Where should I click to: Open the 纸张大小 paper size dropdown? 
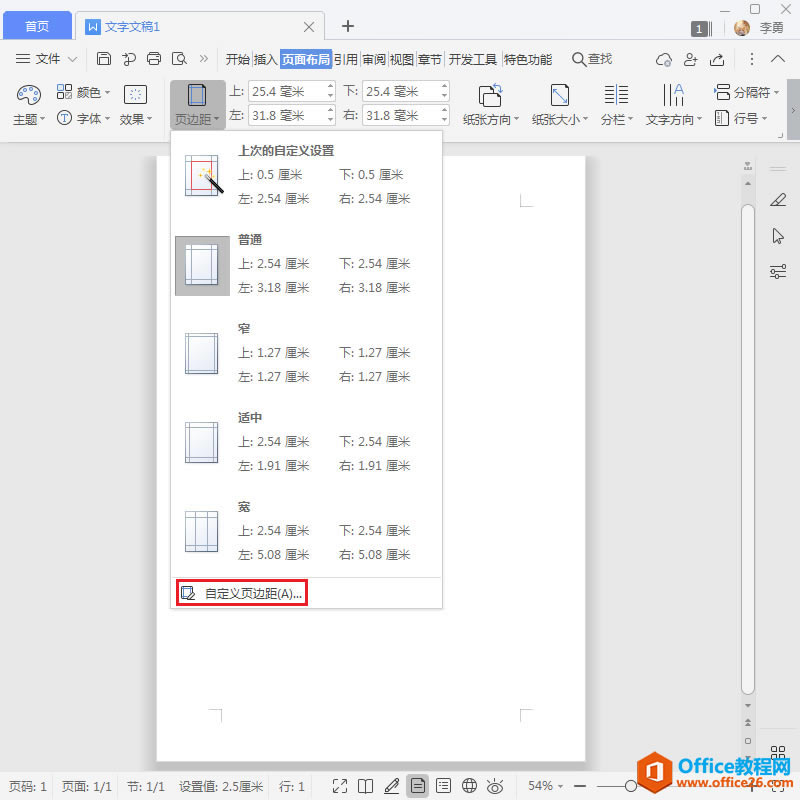click(x=560, y=105)
